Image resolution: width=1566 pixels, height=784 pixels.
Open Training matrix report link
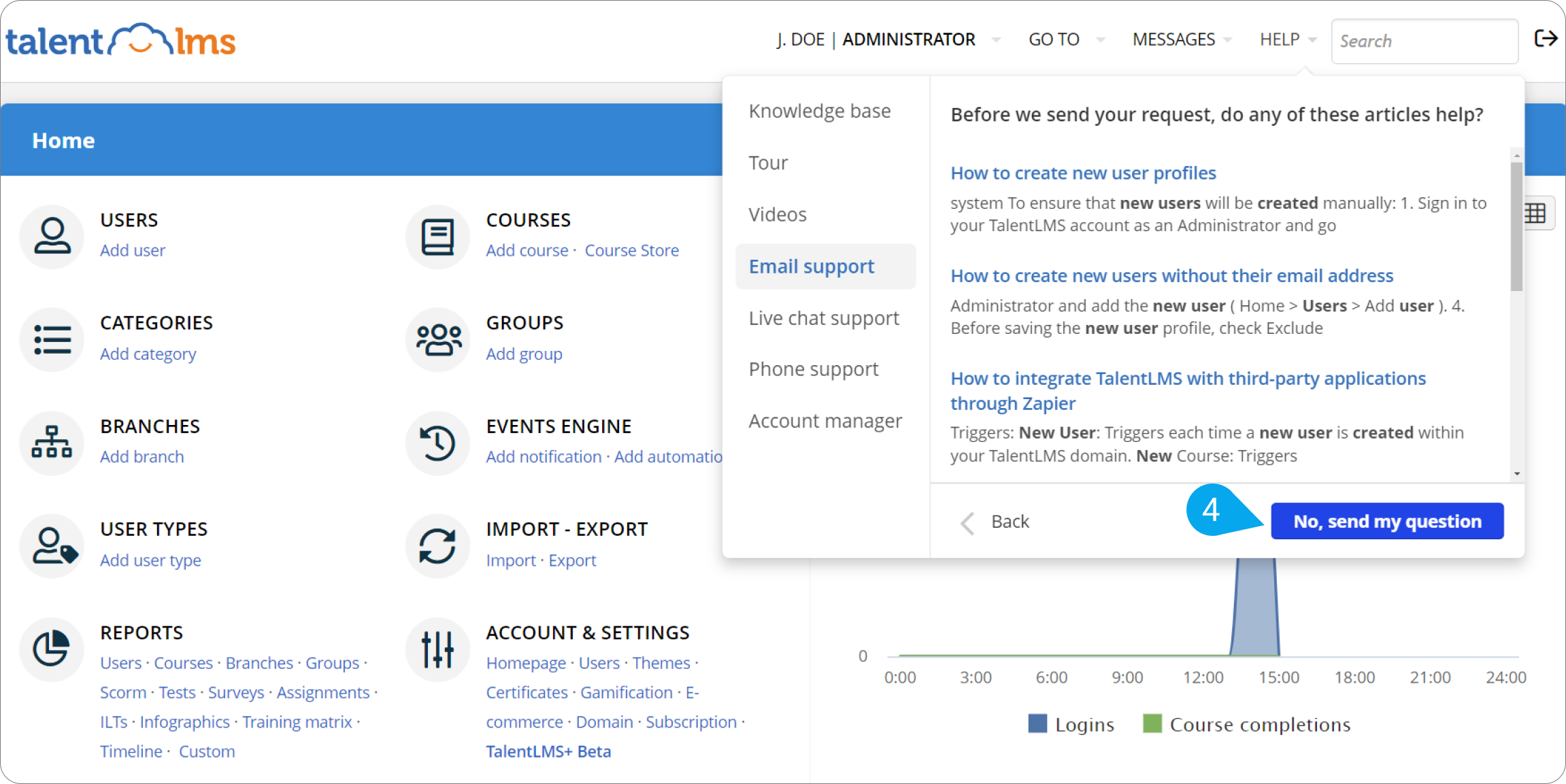tap(297, 721)
